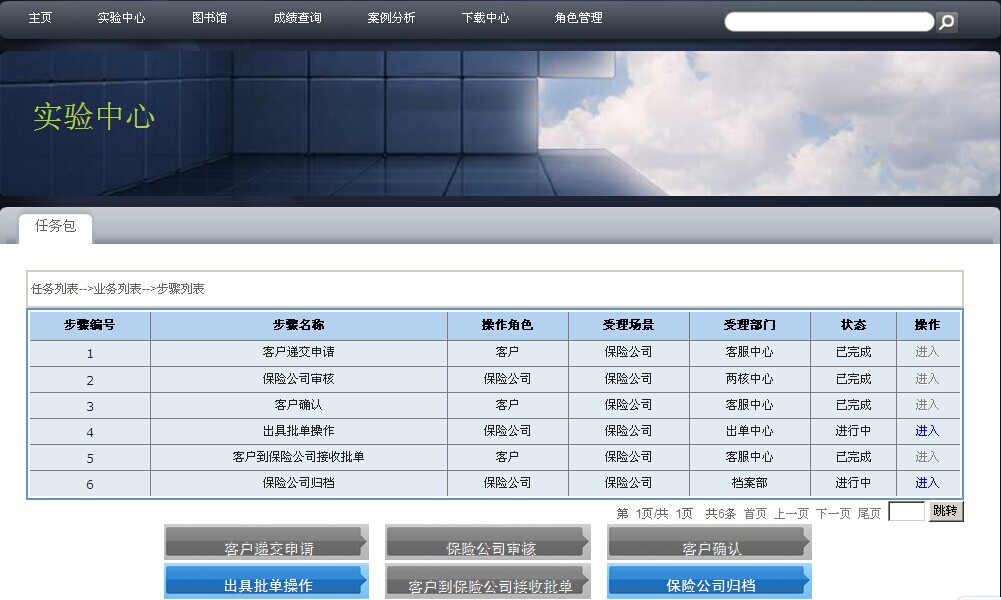
Task: Click the page number input box
Action: click(906, 512)
